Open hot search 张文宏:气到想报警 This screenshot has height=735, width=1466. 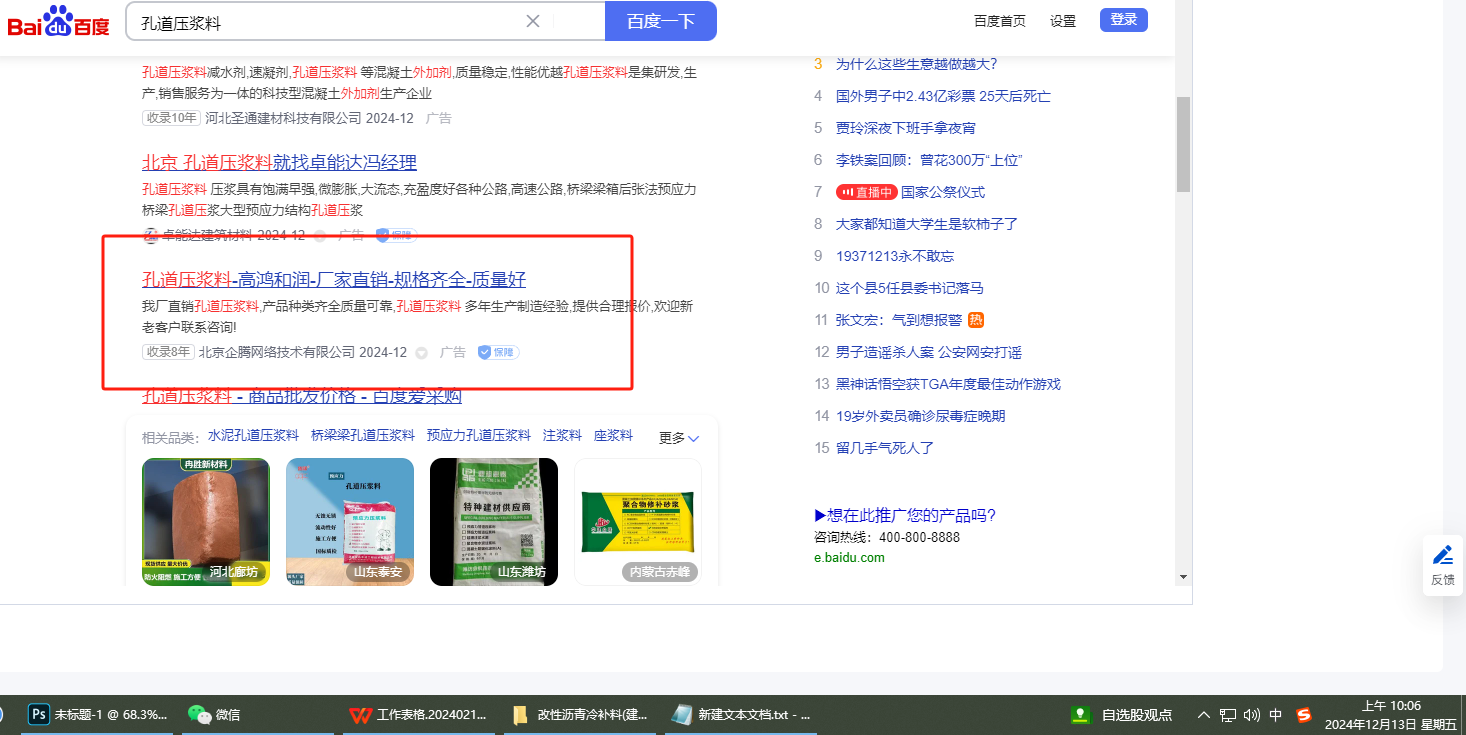pos(899,320)
